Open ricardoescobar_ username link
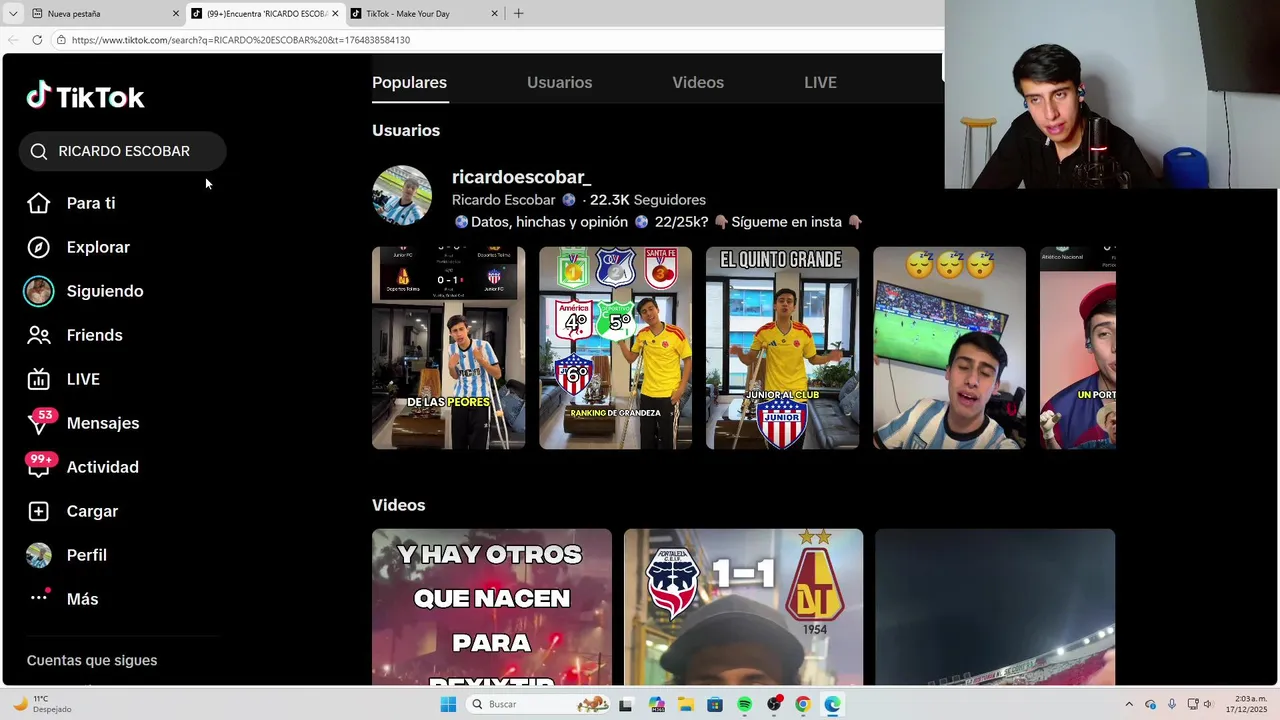 [x=521, y=177]
